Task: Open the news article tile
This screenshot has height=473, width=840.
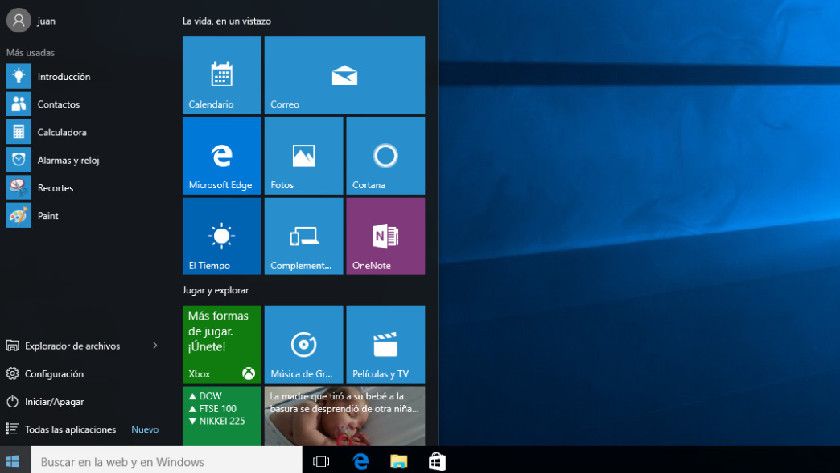Action: click(344, 416)
